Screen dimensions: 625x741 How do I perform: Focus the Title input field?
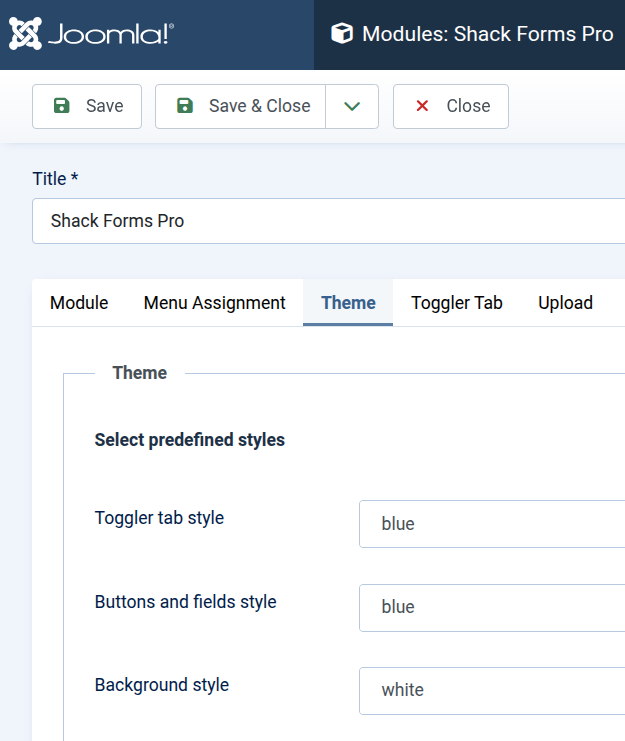click(329, 221)
